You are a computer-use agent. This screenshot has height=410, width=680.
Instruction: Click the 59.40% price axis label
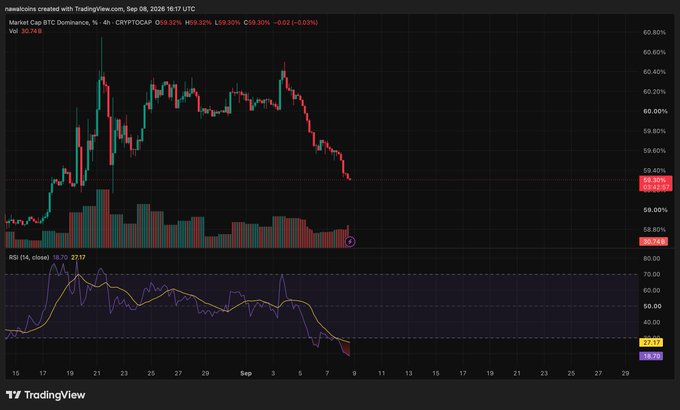tap(654, 171)
